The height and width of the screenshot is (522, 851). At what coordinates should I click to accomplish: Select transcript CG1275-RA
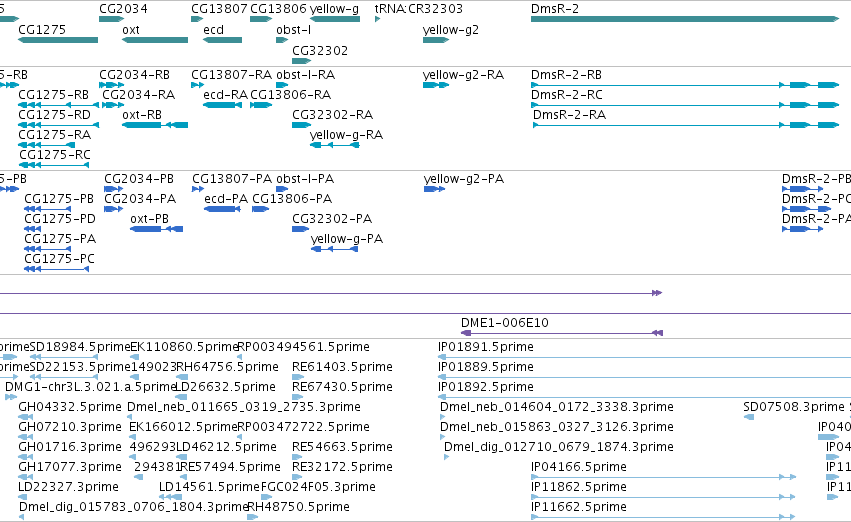(47, 145)
